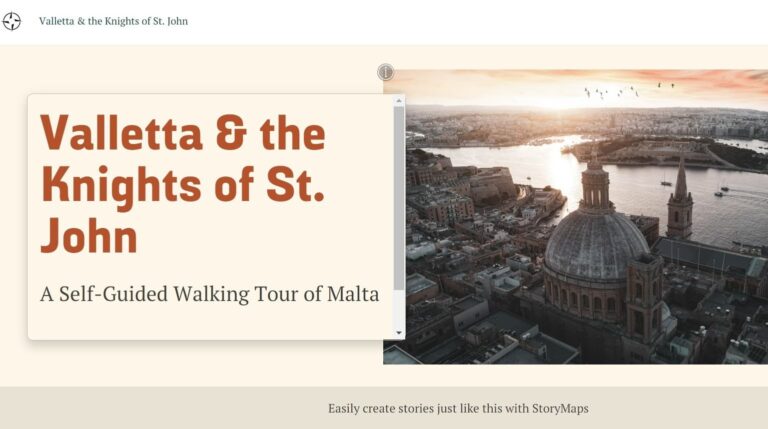Open the header story title link

pyautogui.click(x=113, y=21)
